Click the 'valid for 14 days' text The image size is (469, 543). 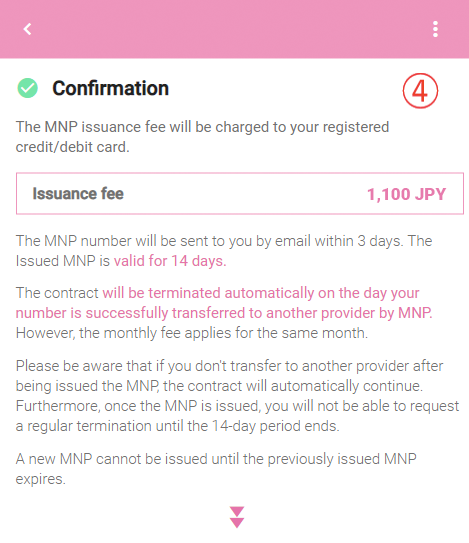click(170, 261)
